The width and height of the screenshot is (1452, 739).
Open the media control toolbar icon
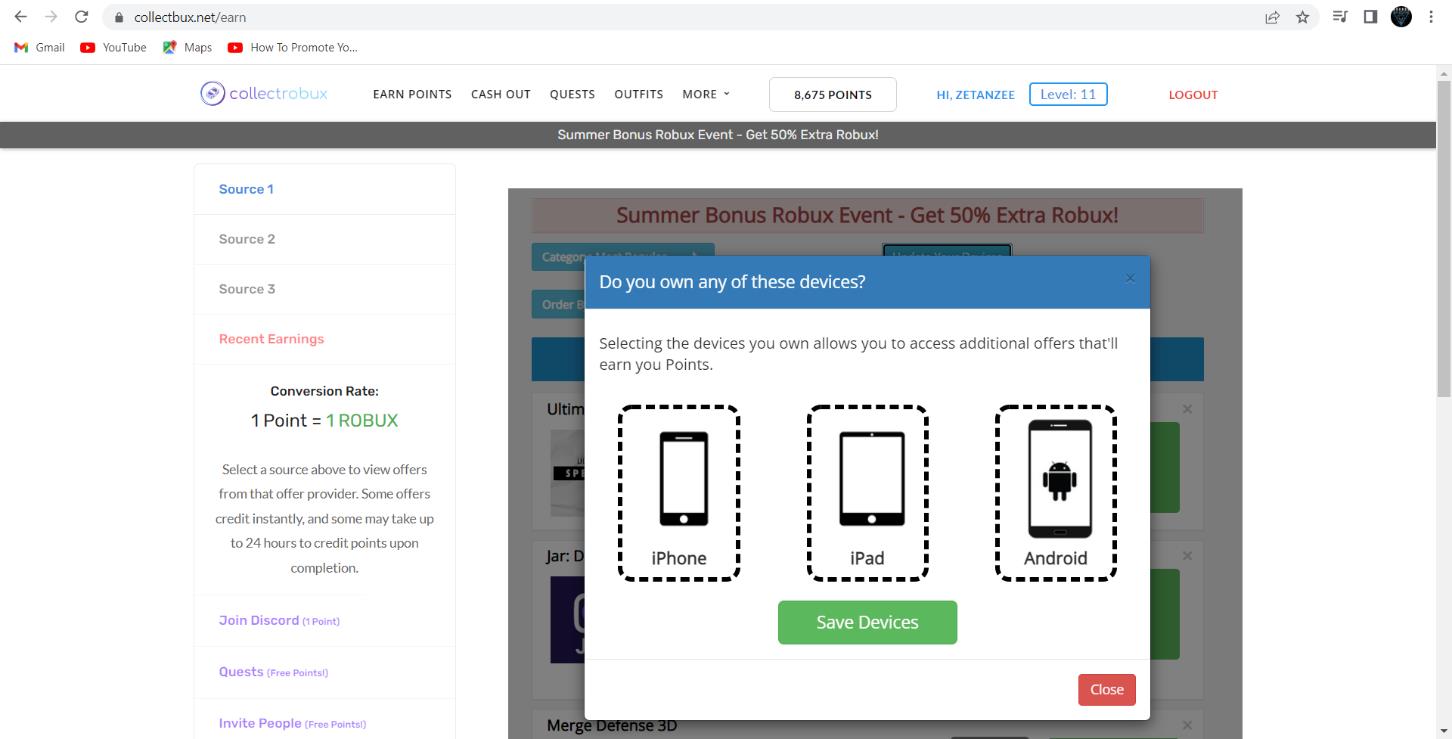tap(1340, 17)
